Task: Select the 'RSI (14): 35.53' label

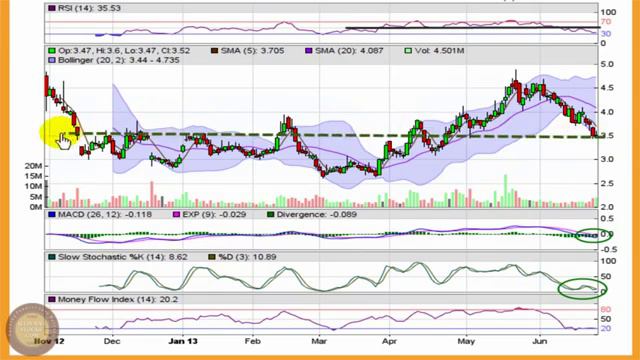Action: tap(89, 8)
